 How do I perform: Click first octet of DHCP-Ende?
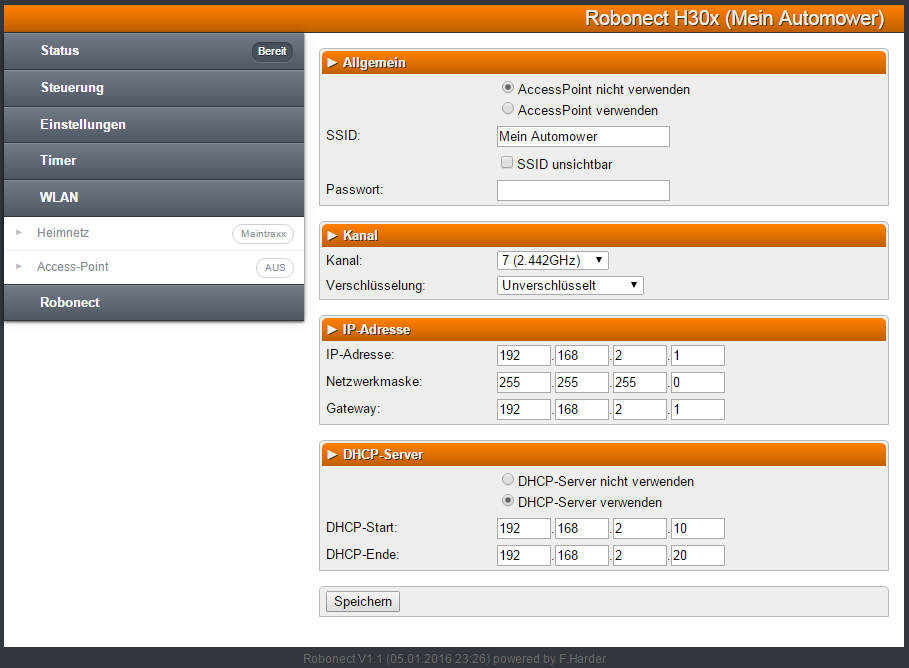pyautogui.click(x=523, y=556)
